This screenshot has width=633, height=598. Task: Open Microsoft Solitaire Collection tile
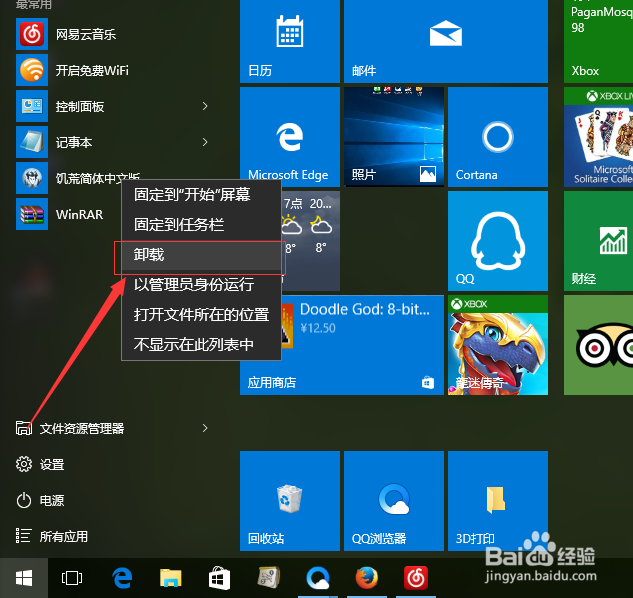(x=598, y=137)
